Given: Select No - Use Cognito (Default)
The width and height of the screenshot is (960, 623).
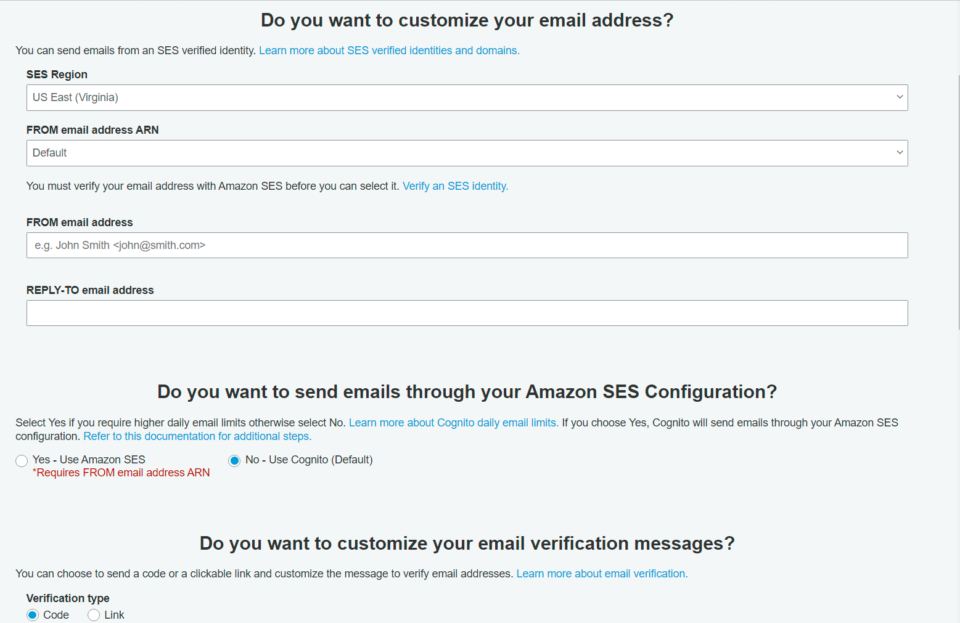Looking at the screenshot, I should point(233,460).
